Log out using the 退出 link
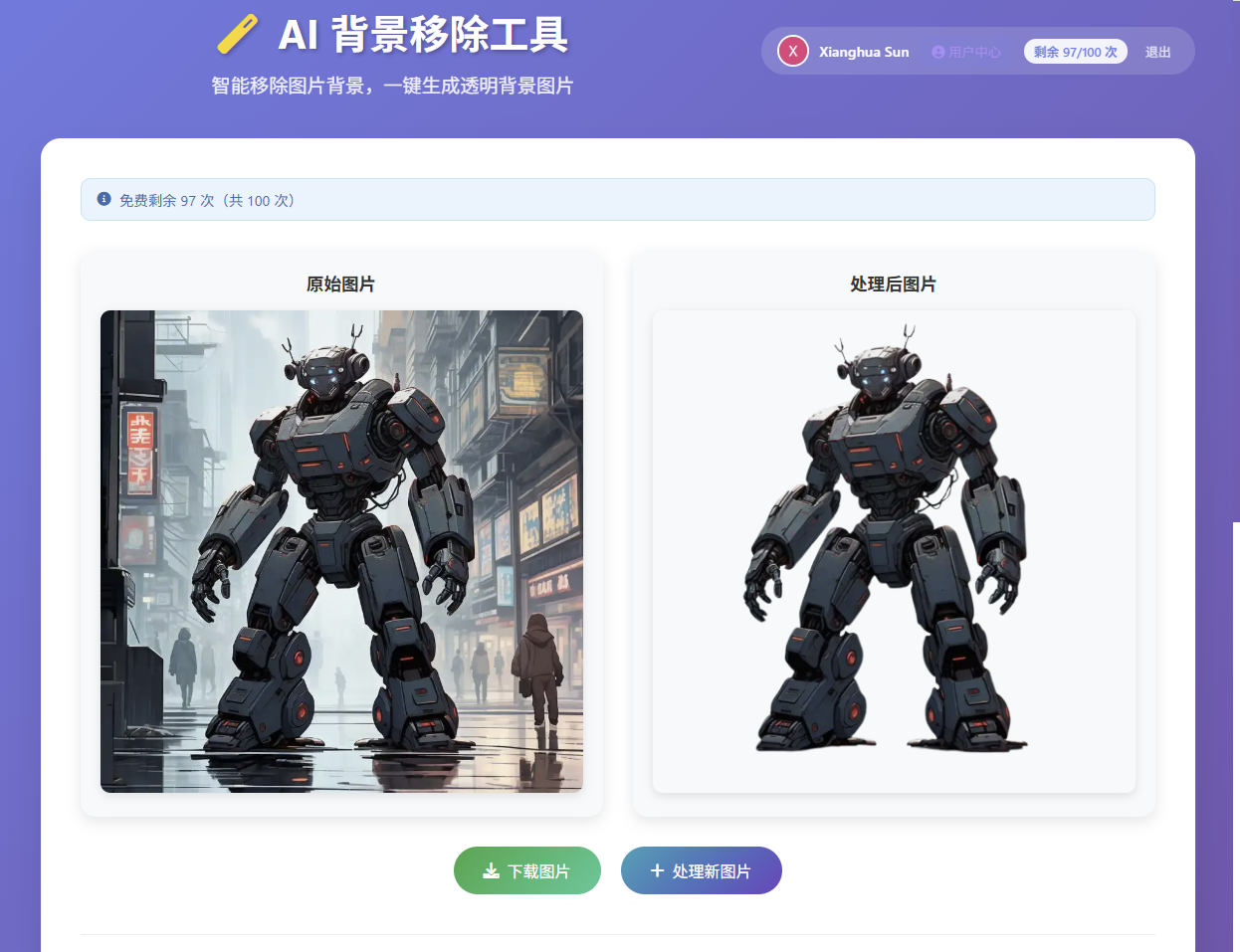The width and height of the screenshot is (1240, 952). 1157,52
